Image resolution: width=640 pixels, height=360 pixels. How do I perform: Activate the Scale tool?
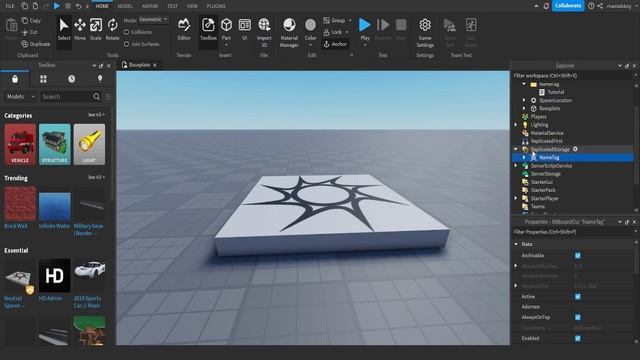click(x=96, y=29)
